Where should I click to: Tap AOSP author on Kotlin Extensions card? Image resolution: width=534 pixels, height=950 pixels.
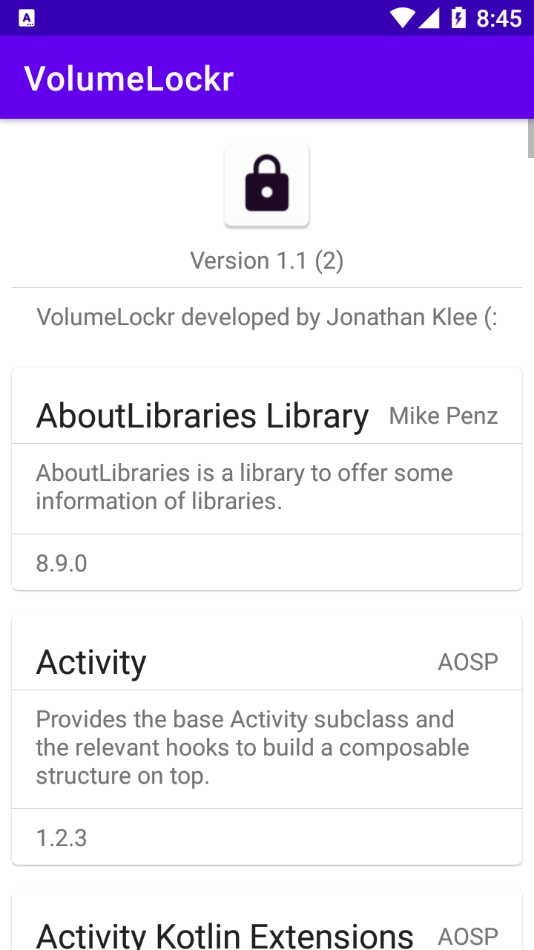coord(468,936)
